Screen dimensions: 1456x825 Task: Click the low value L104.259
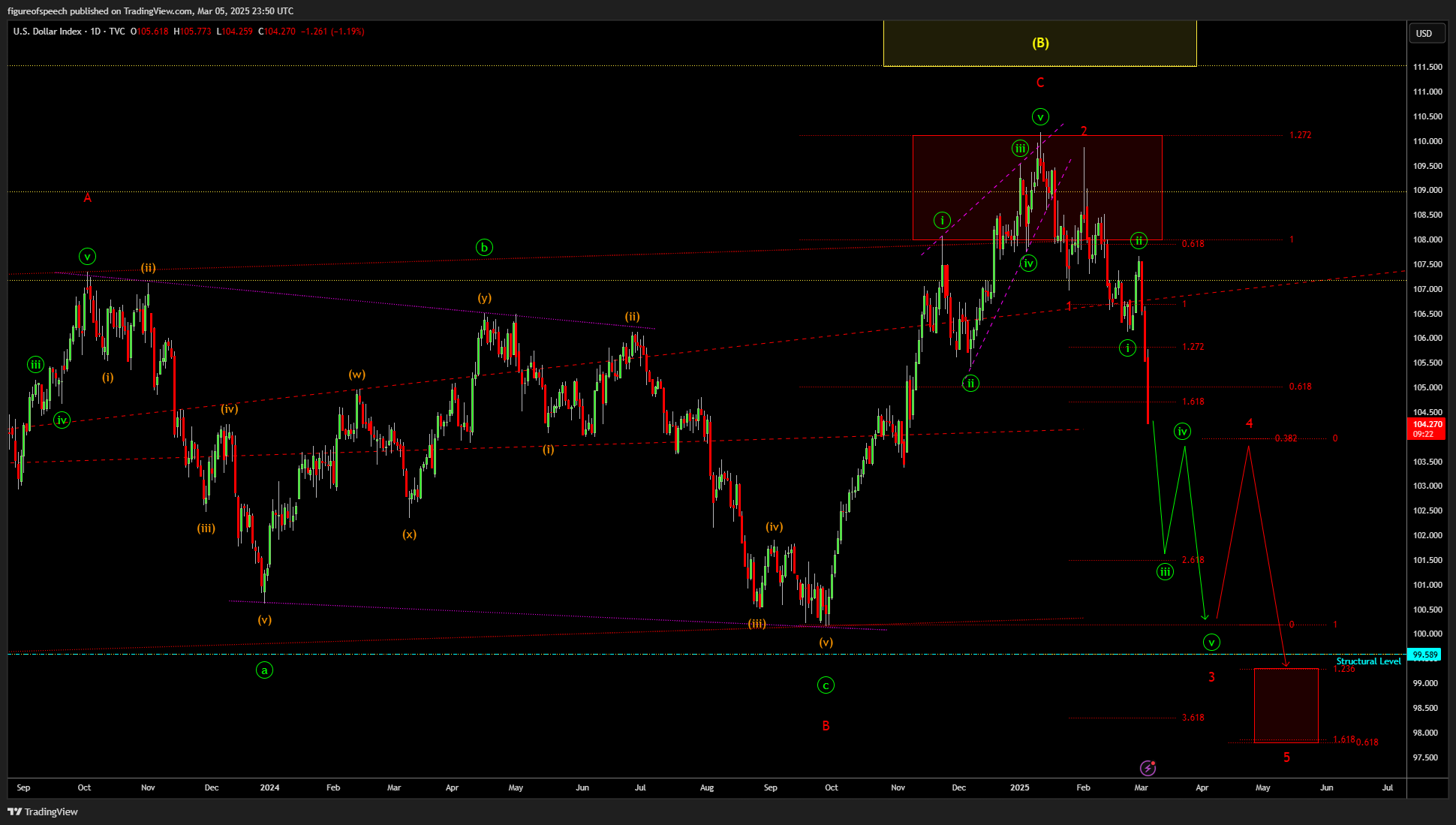click(235, 32)
